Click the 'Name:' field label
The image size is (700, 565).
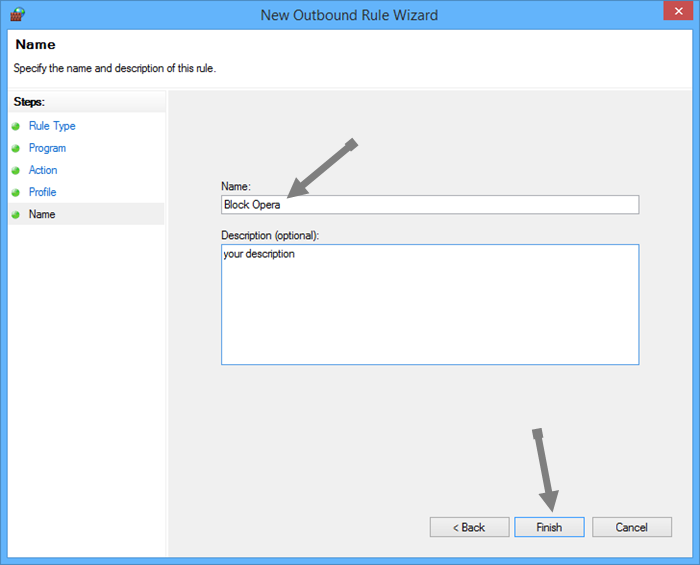click(236, 186)
